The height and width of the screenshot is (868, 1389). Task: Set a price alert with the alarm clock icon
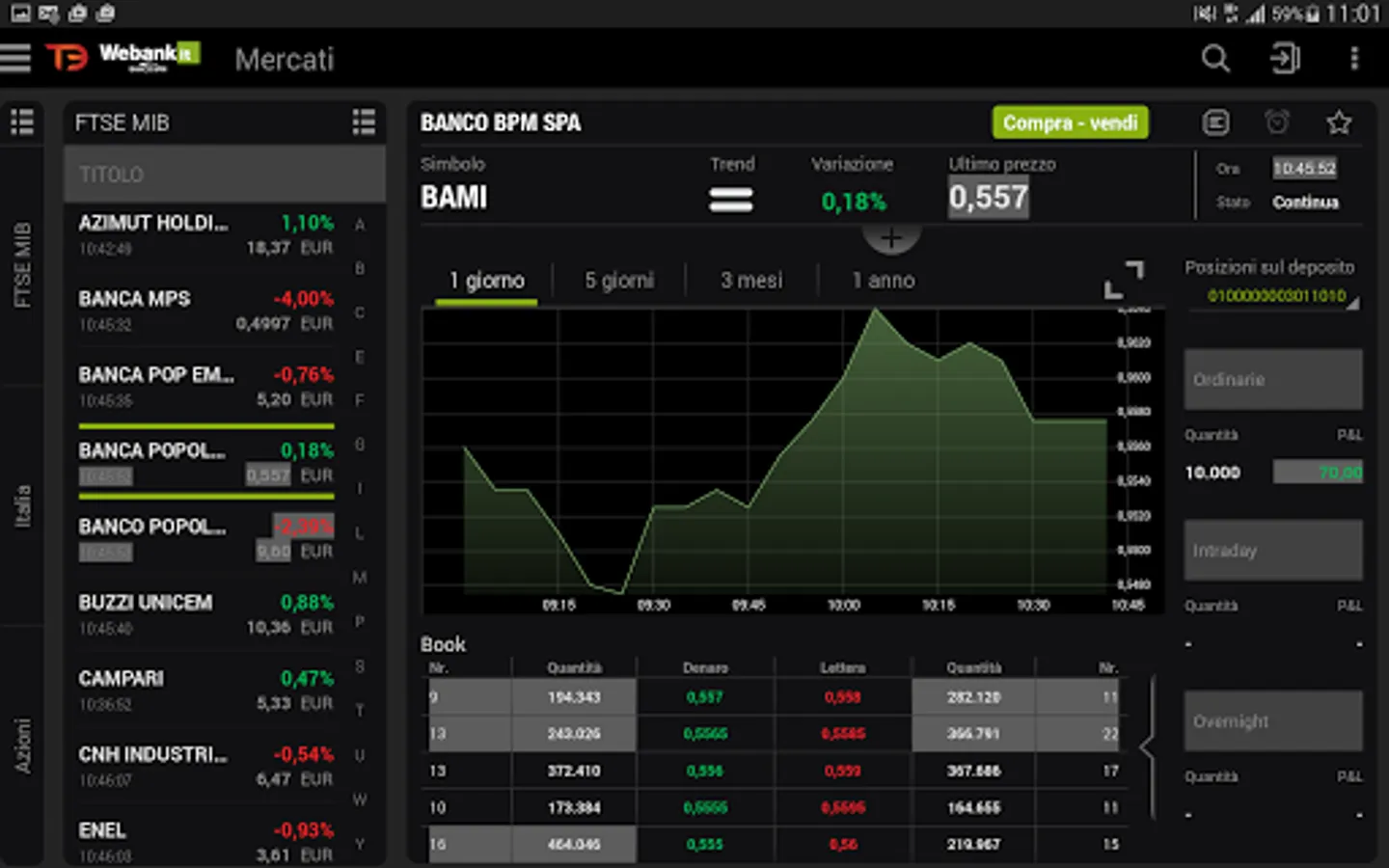[1277, 122]
